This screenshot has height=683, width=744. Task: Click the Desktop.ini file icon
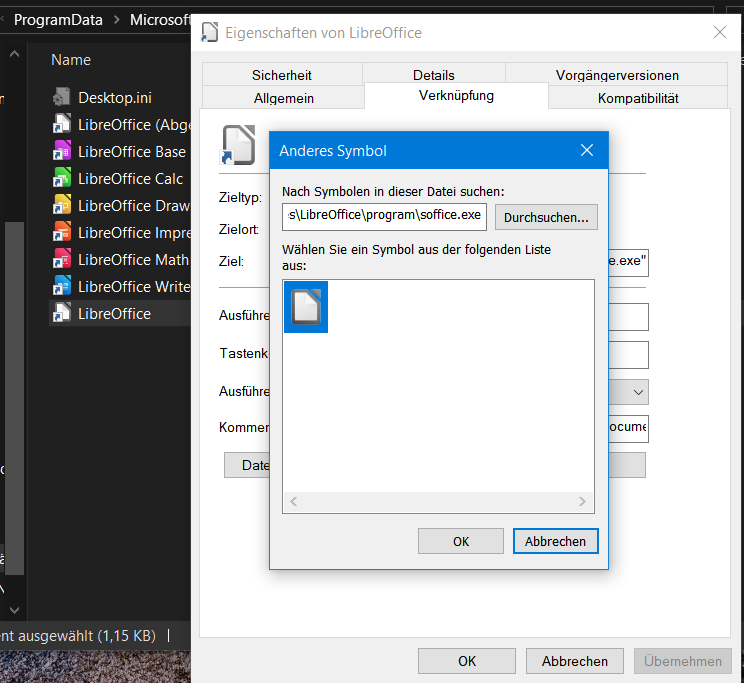[62, 97]
